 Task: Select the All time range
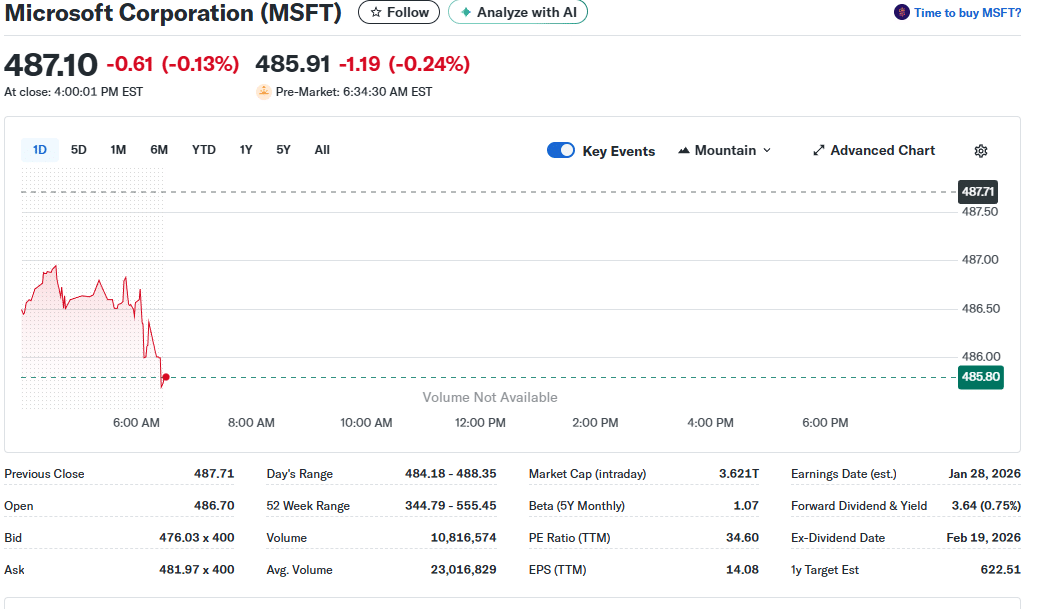tap(321, 149)
